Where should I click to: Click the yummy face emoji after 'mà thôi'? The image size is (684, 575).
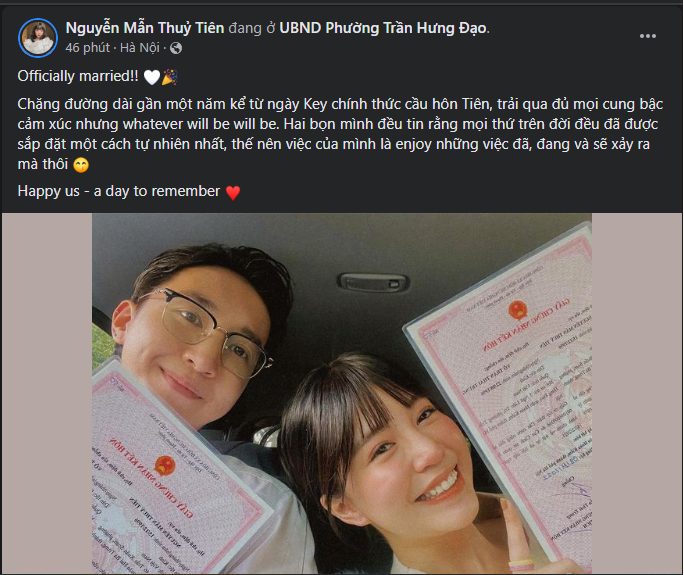(81, 165)
